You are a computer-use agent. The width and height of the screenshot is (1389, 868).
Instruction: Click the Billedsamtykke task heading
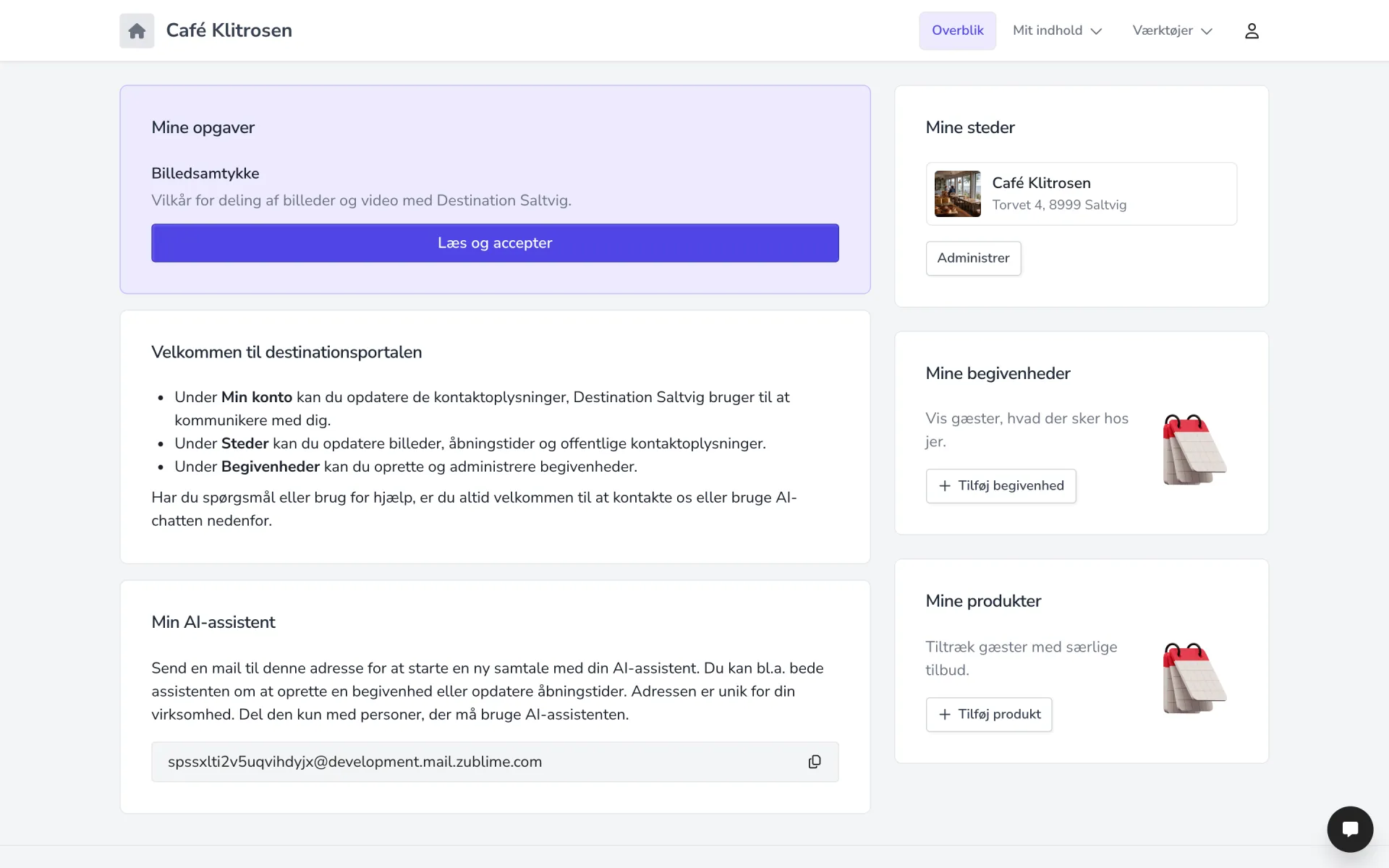pos(205,174)
